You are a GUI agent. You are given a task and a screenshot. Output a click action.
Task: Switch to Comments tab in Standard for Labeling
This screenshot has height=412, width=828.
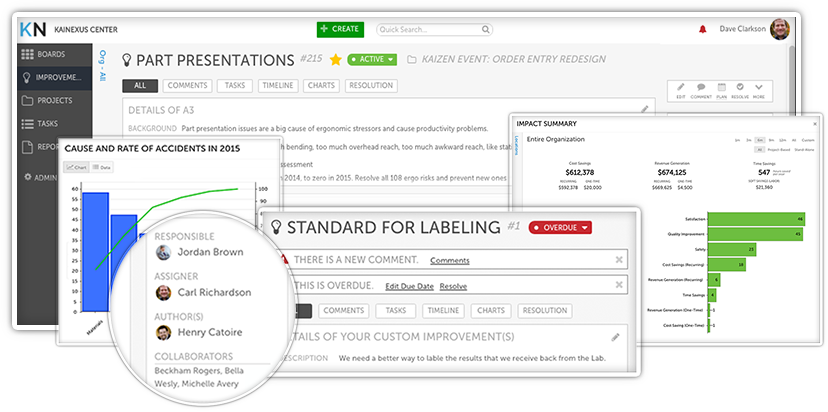coord(344,311)
